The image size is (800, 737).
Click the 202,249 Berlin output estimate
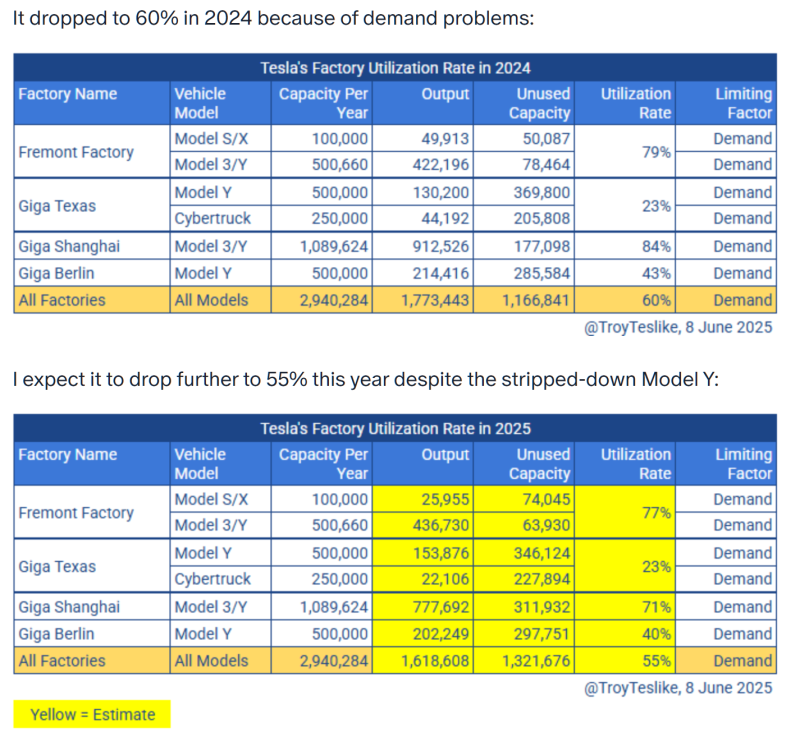423,634
